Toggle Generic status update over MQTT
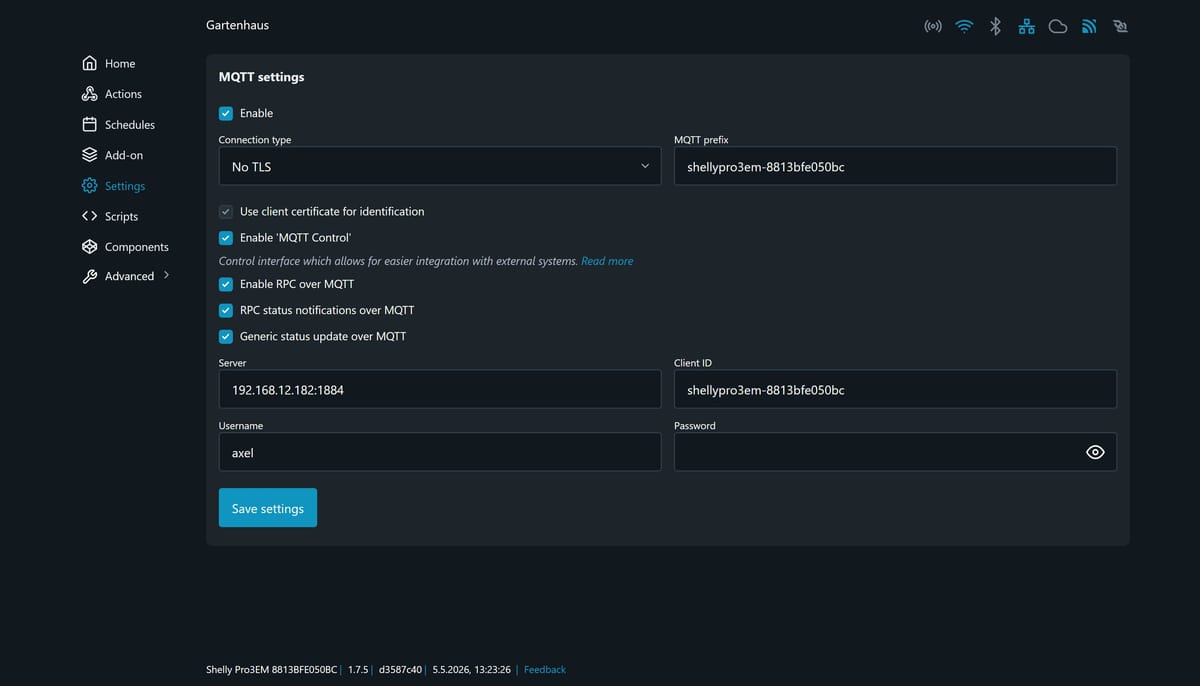1200x686 pixels. tap(226, 336)
